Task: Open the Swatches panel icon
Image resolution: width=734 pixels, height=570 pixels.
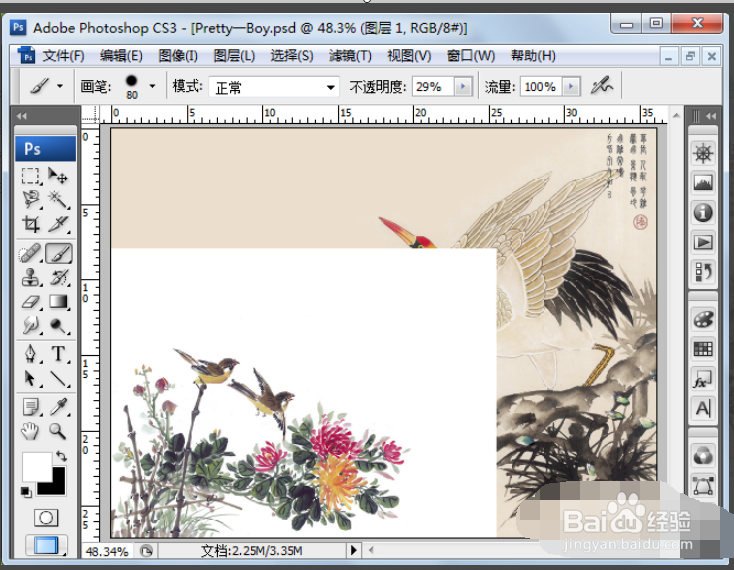Action: (703, 350)
